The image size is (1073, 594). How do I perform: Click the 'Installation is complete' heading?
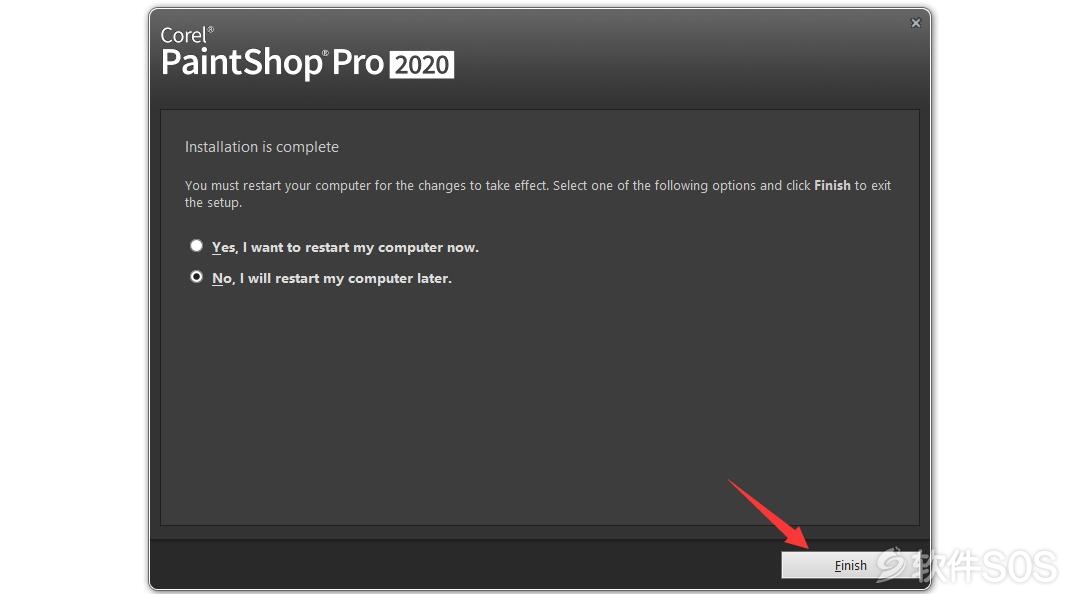(261, 147)
